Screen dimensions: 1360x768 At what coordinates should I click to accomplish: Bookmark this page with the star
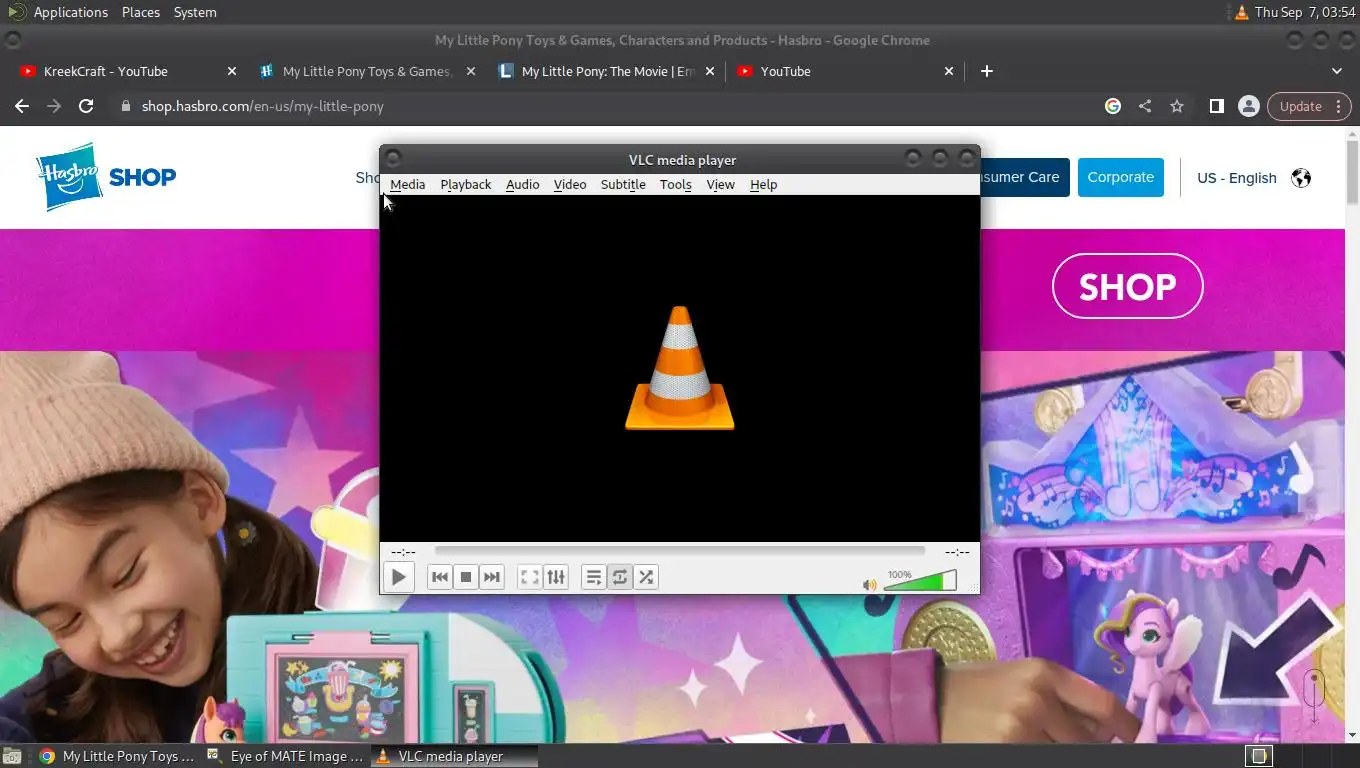[x=1177, y=106]
